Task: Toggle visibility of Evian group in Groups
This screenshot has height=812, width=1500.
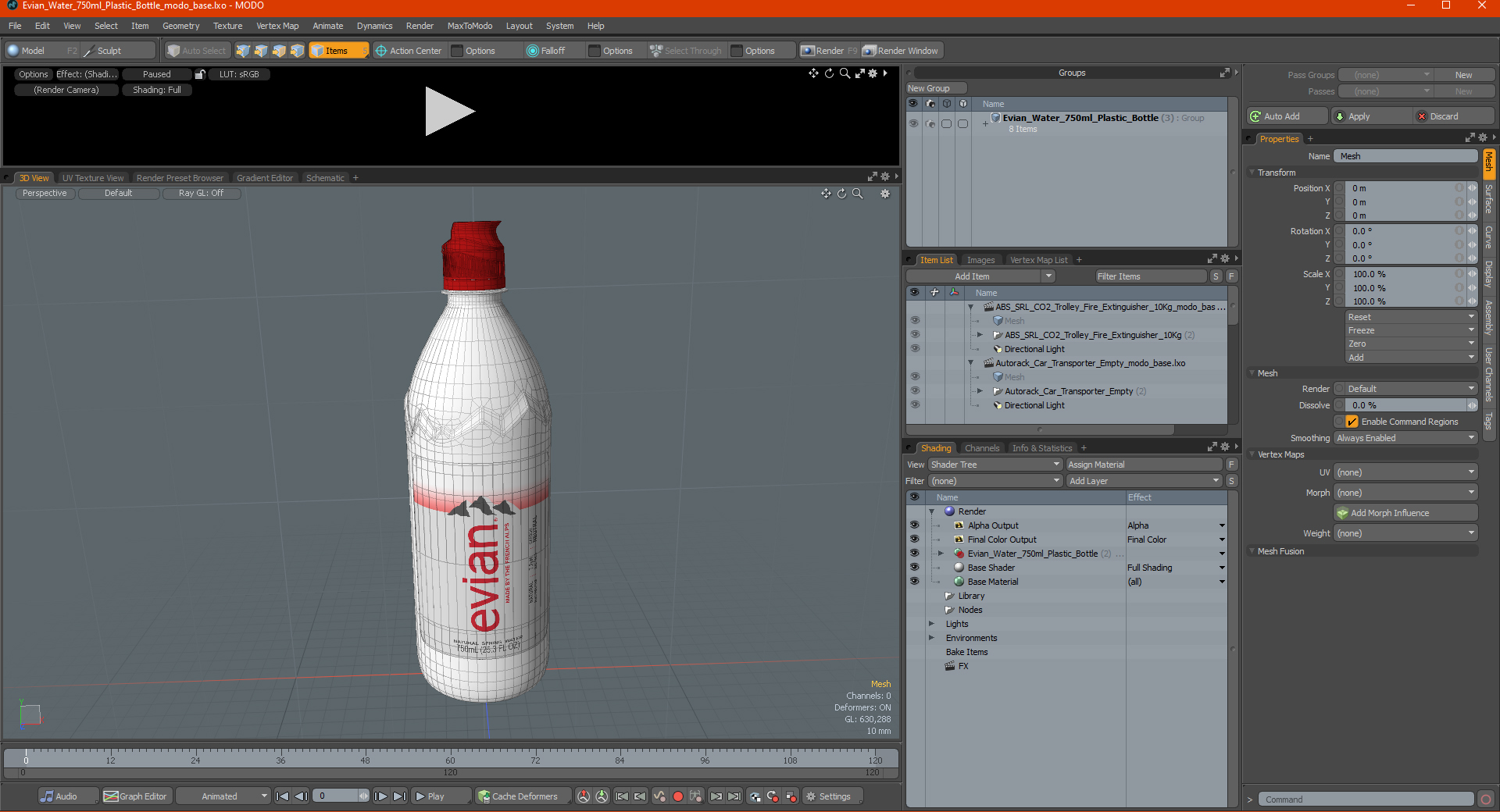Action: click(913, 123)
